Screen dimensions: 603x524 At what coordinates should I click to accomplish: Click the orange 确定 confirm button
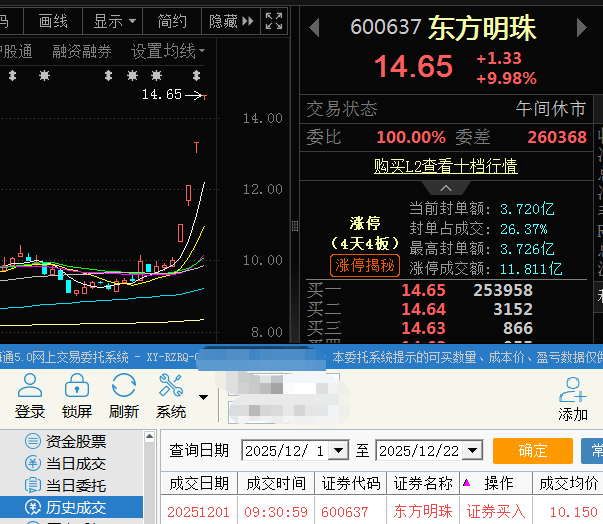pyautogui.click(x=533, y=450)
